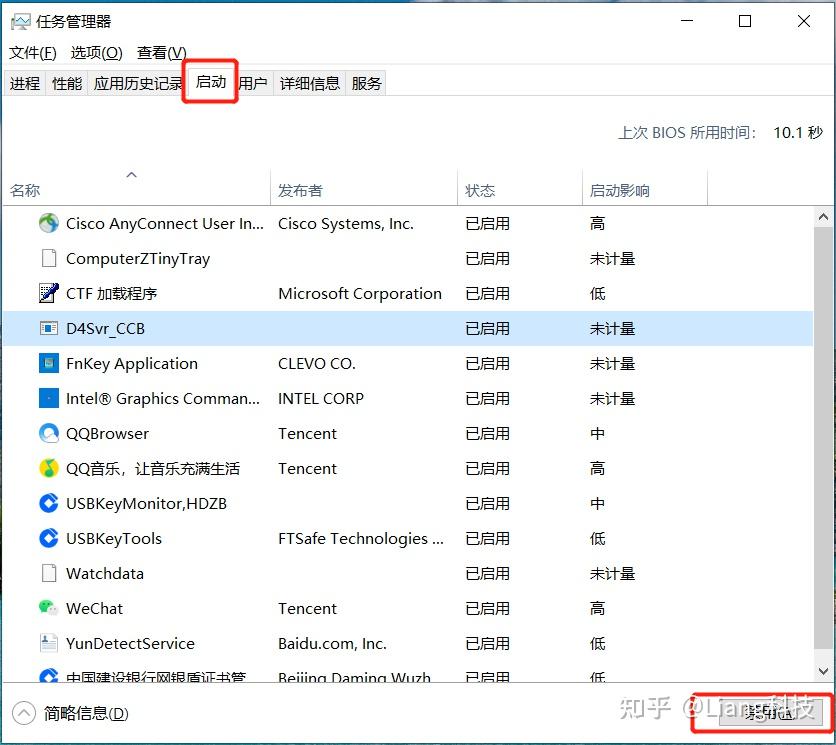The width and height of the screenshot is (836, 745).
Task: Click the ComputerZTinyTray blank file icon
Action: (49, 259)
